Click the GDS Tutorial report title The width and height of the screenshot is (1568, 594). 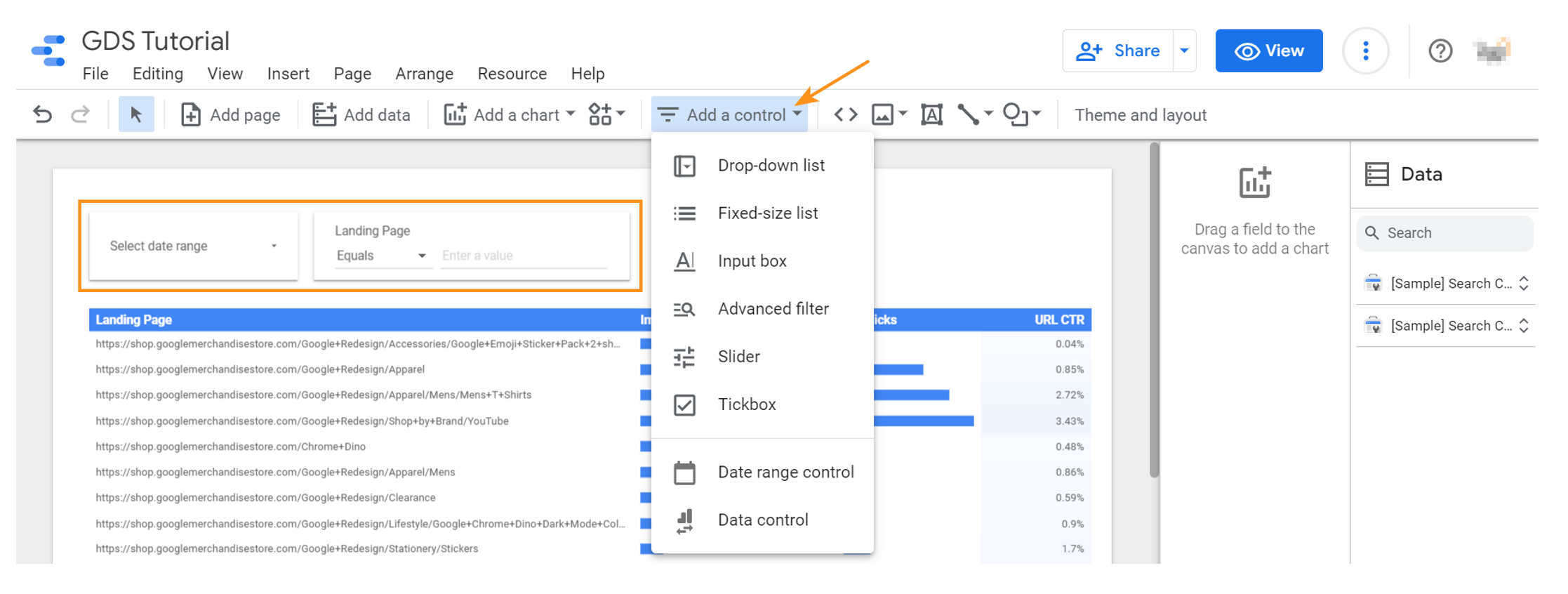(x=156, y=41)
